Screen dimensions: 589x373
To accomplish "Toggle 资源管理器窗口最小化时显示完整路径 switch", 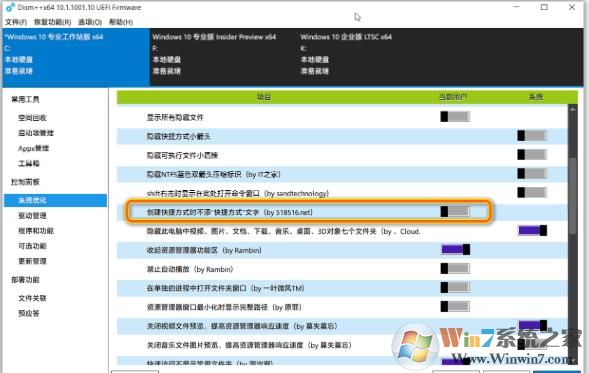I will 455,306.
